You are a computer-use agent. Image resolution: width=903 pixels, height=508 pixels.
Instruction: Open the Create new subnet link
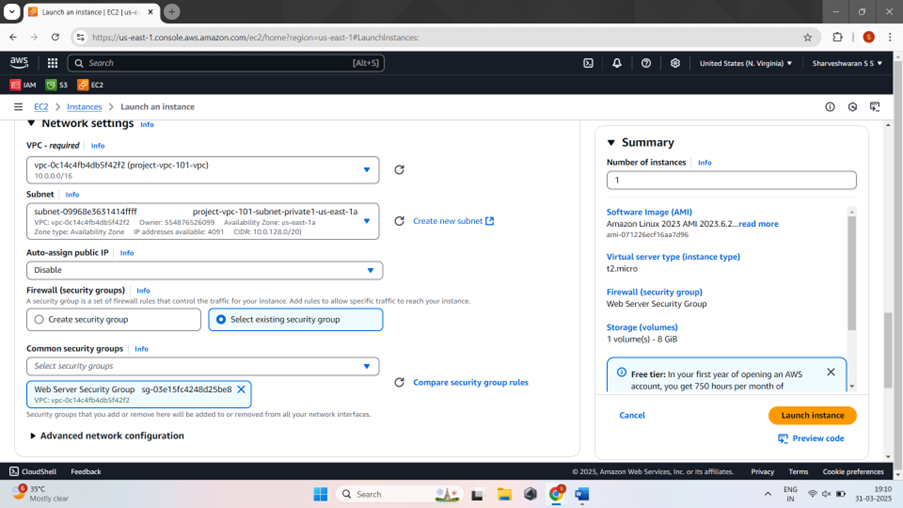click(453, 221)
